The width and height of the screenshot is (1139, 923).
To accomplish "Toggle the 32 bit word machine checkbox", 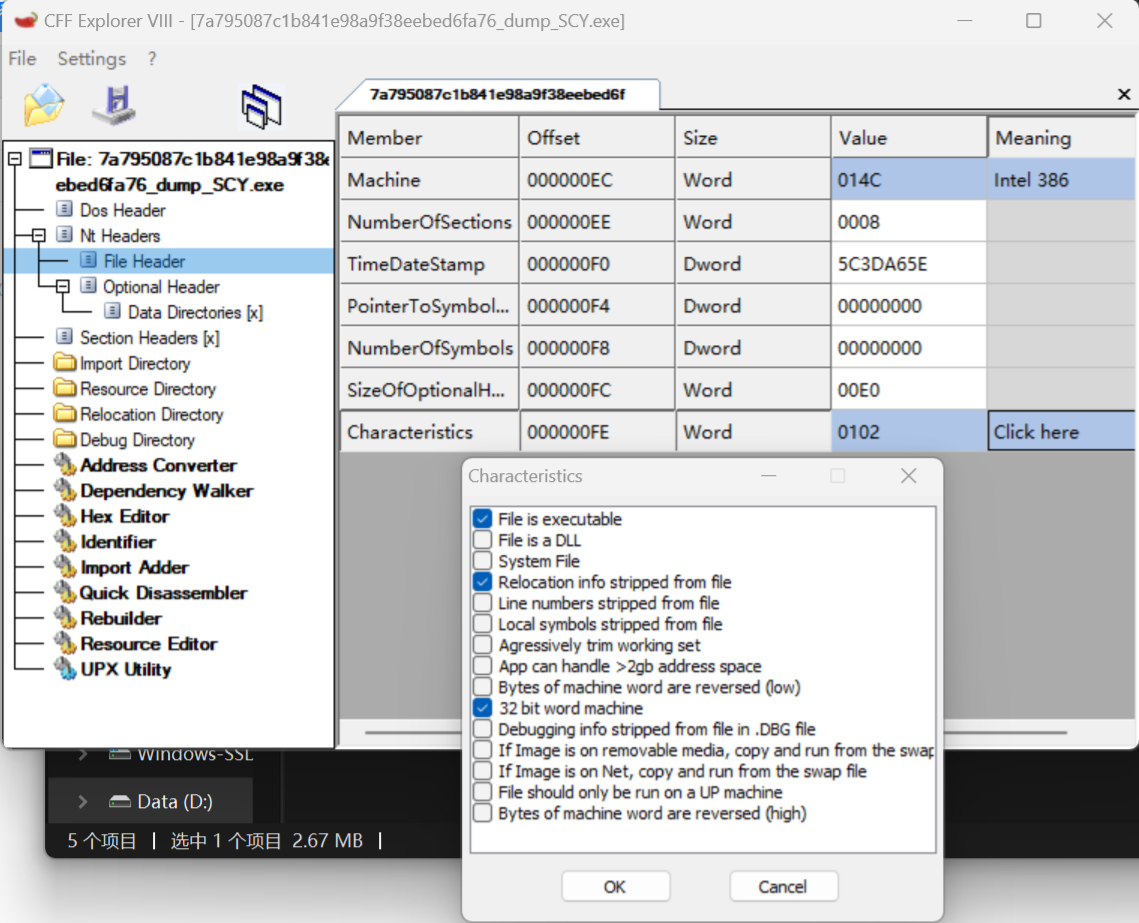I will (x=483, y=708).
